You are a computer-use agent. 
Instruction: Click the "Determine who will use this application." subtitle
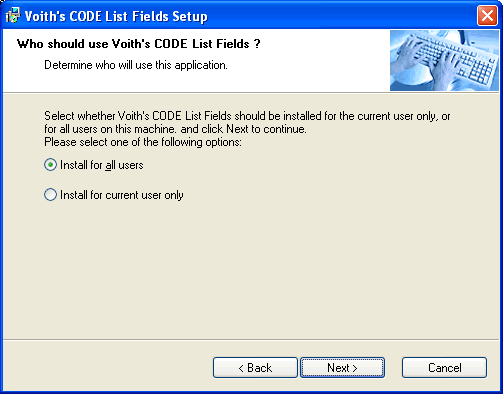point(136,65)
